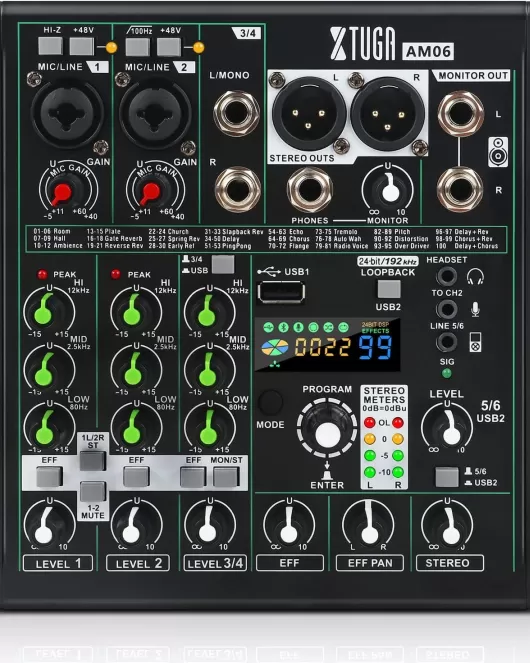
Task: Click the USB symbol next to USB1
Action: [269, 271]
